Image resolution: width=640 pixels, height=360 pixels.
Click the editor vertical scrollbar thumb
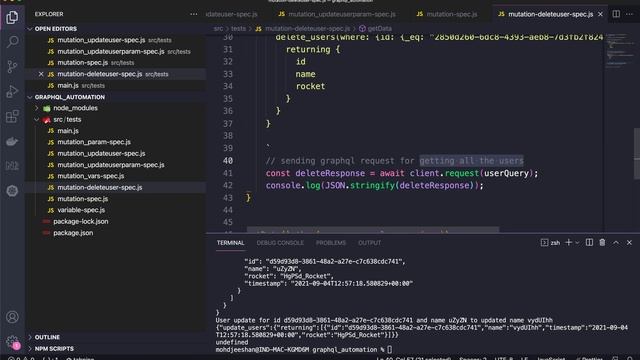coord(637,154)
